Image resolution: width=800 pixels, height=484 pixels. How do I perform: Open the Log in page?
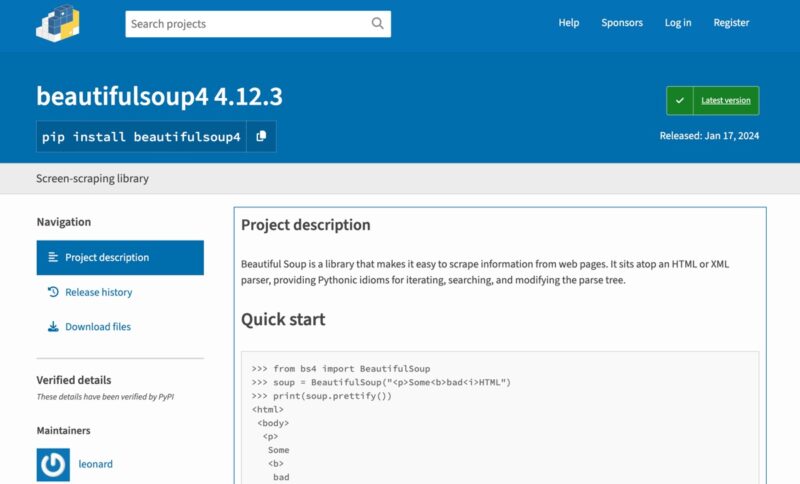point(678,23)
